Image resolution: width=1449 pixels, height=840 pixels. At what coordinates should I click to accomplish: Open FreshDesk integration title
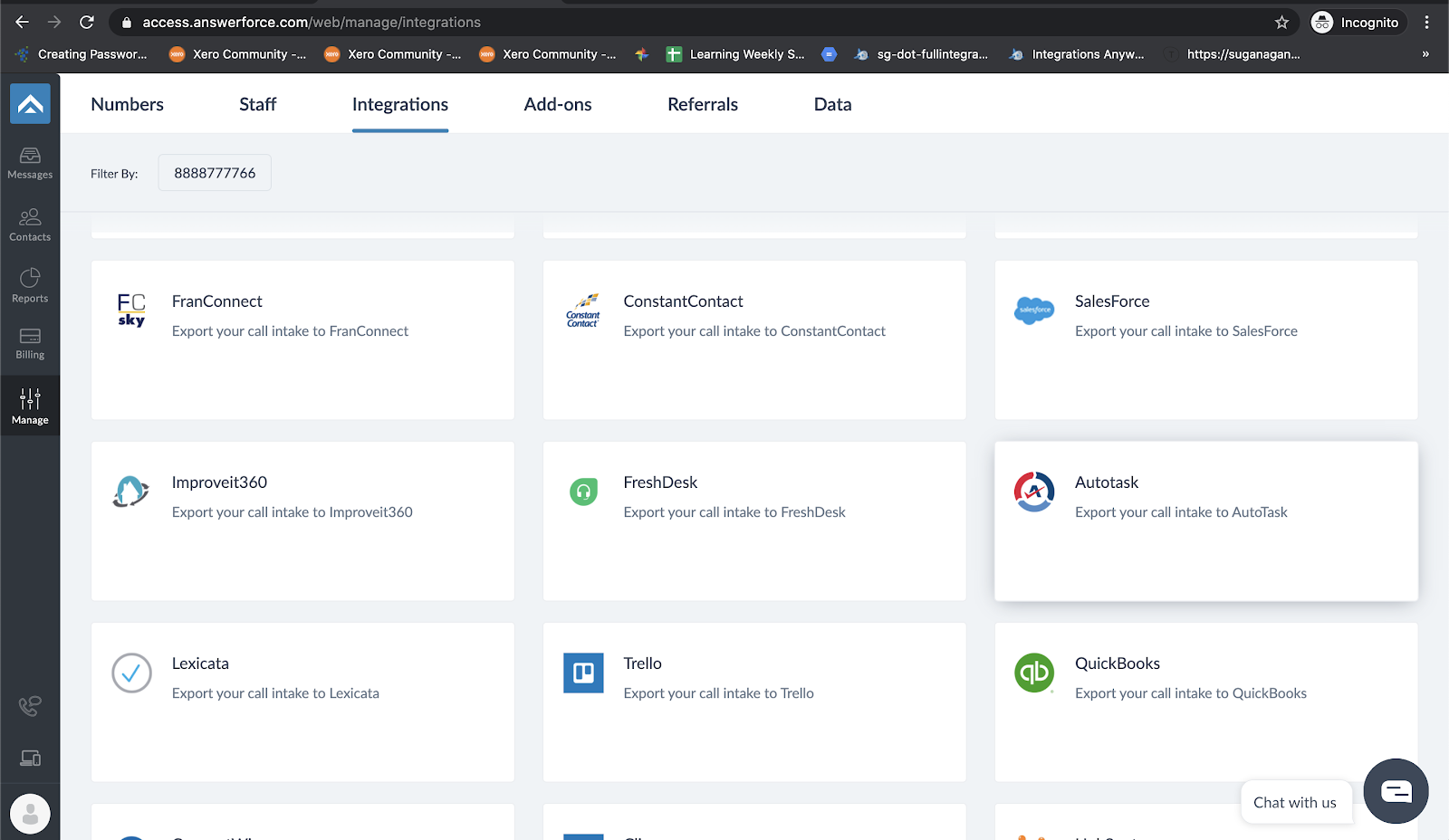click(x=660, y=482)
